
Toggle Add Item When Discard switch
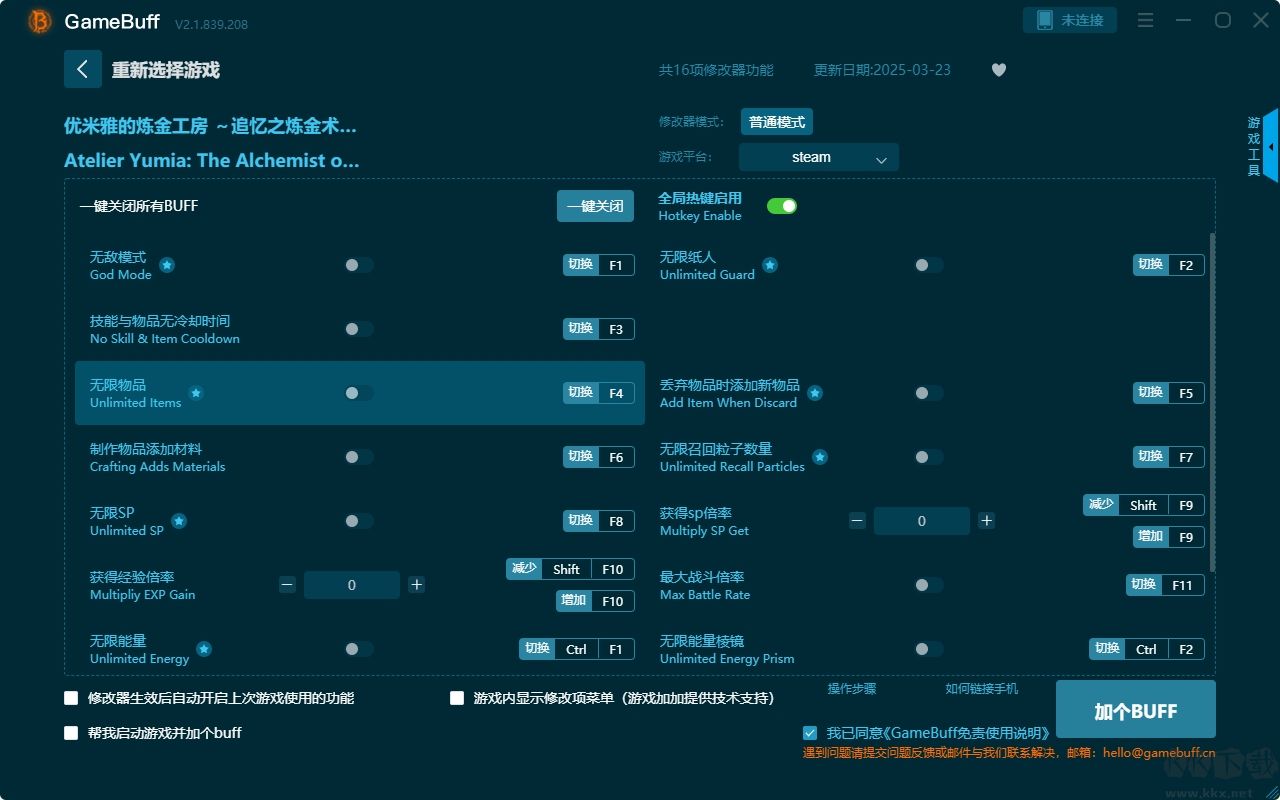pyautogui.click(x=928, y=393)
